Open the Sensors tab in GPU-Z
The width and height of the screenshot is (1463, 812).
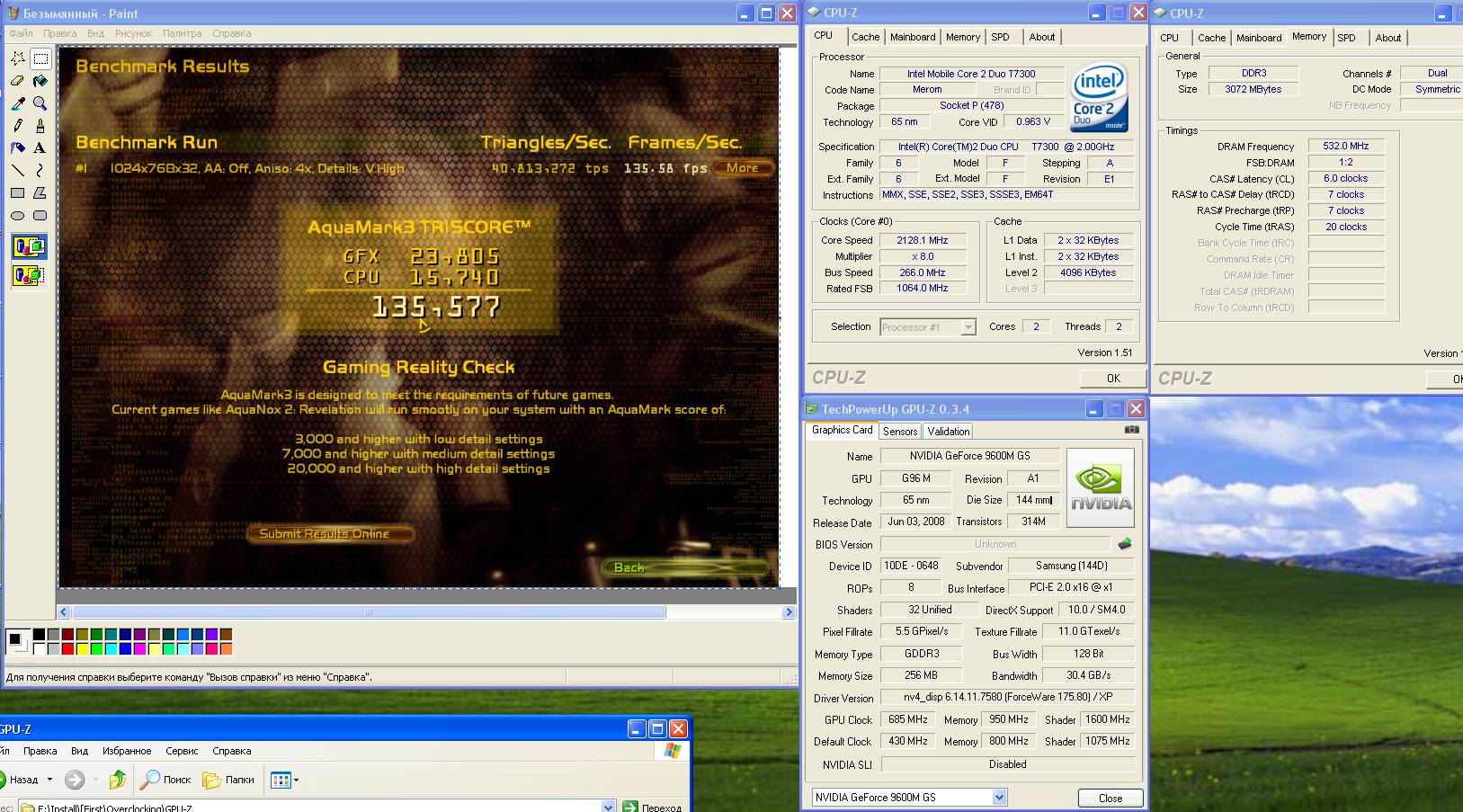[x=900, y=432]
